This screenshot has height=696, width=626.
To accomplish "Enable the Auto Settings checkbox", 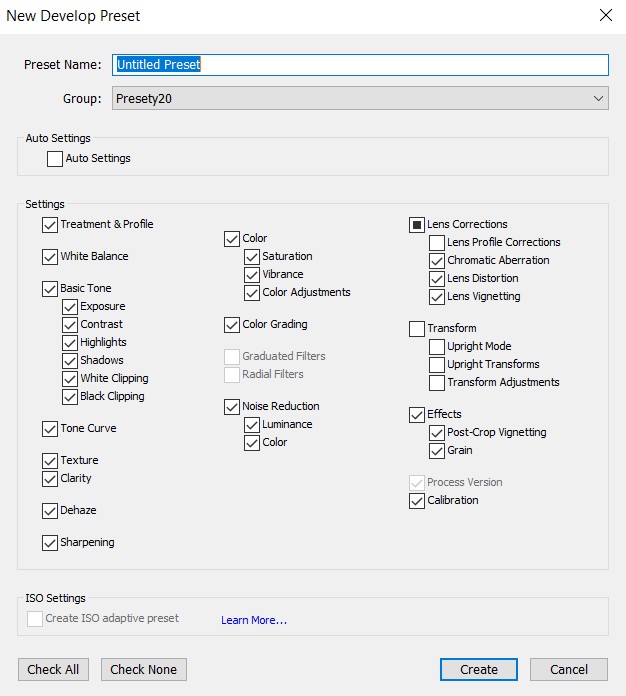I will point(55,159).
